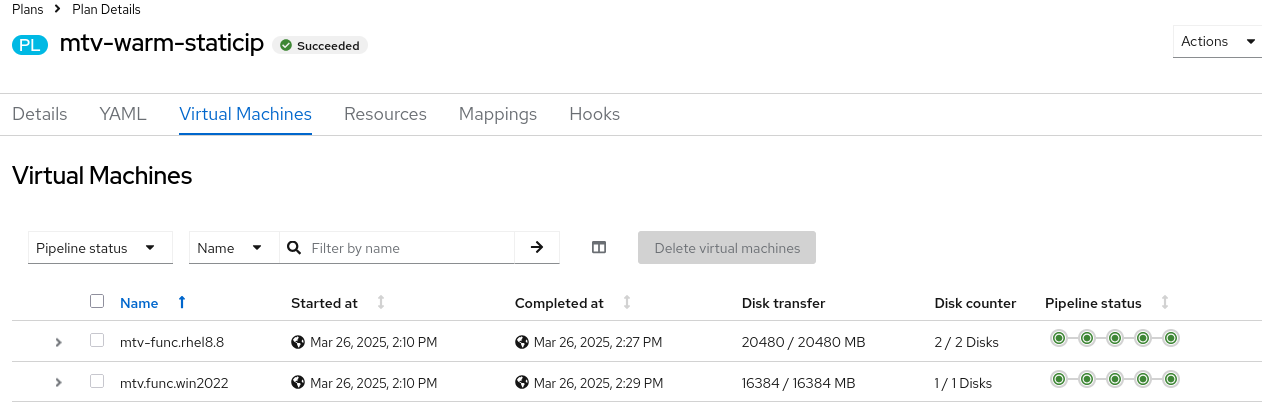
Task: Sort the Completed at column
Action: (x=627, y=303)
